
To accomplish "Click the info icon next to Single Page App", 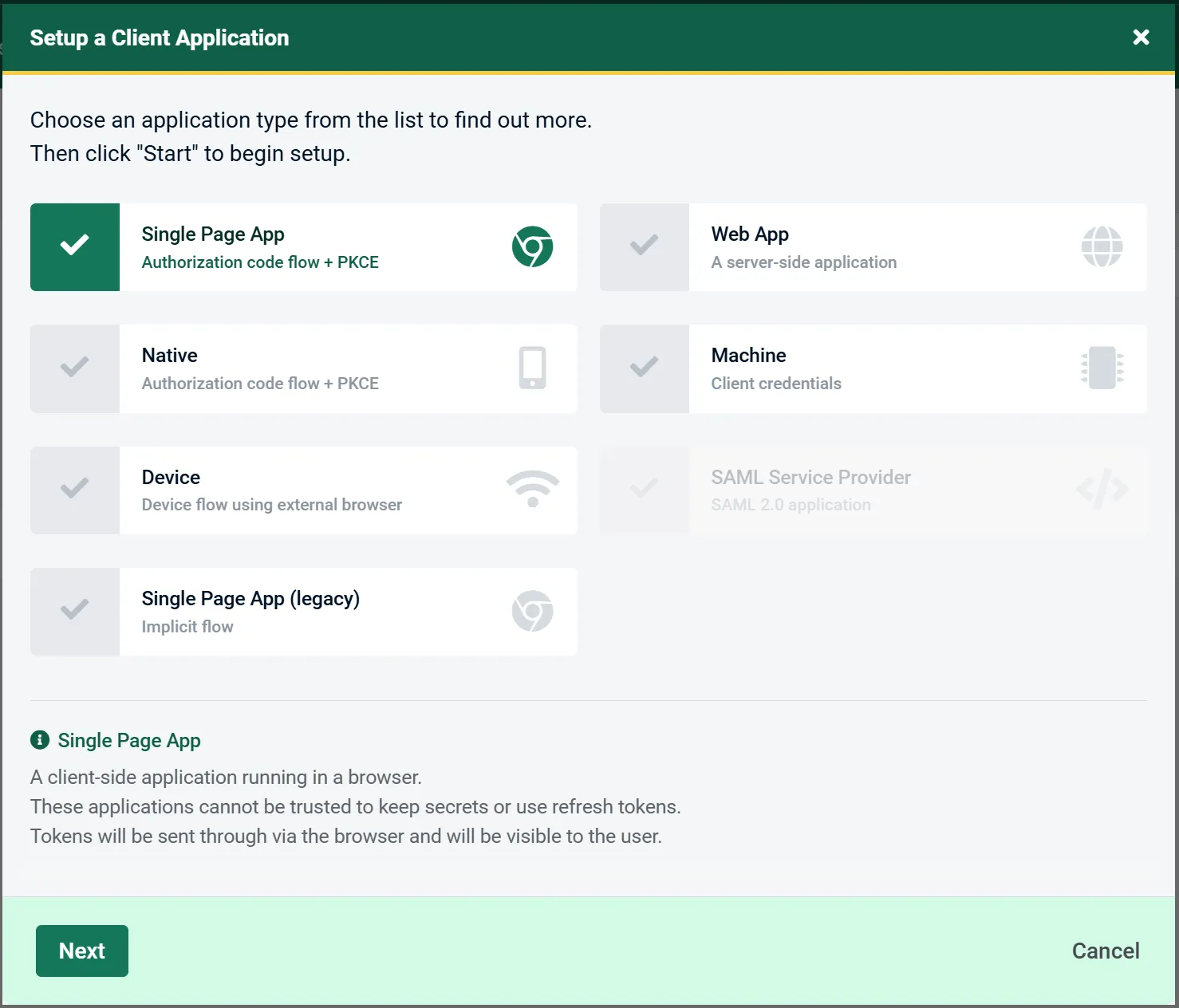I will [40, 740].
